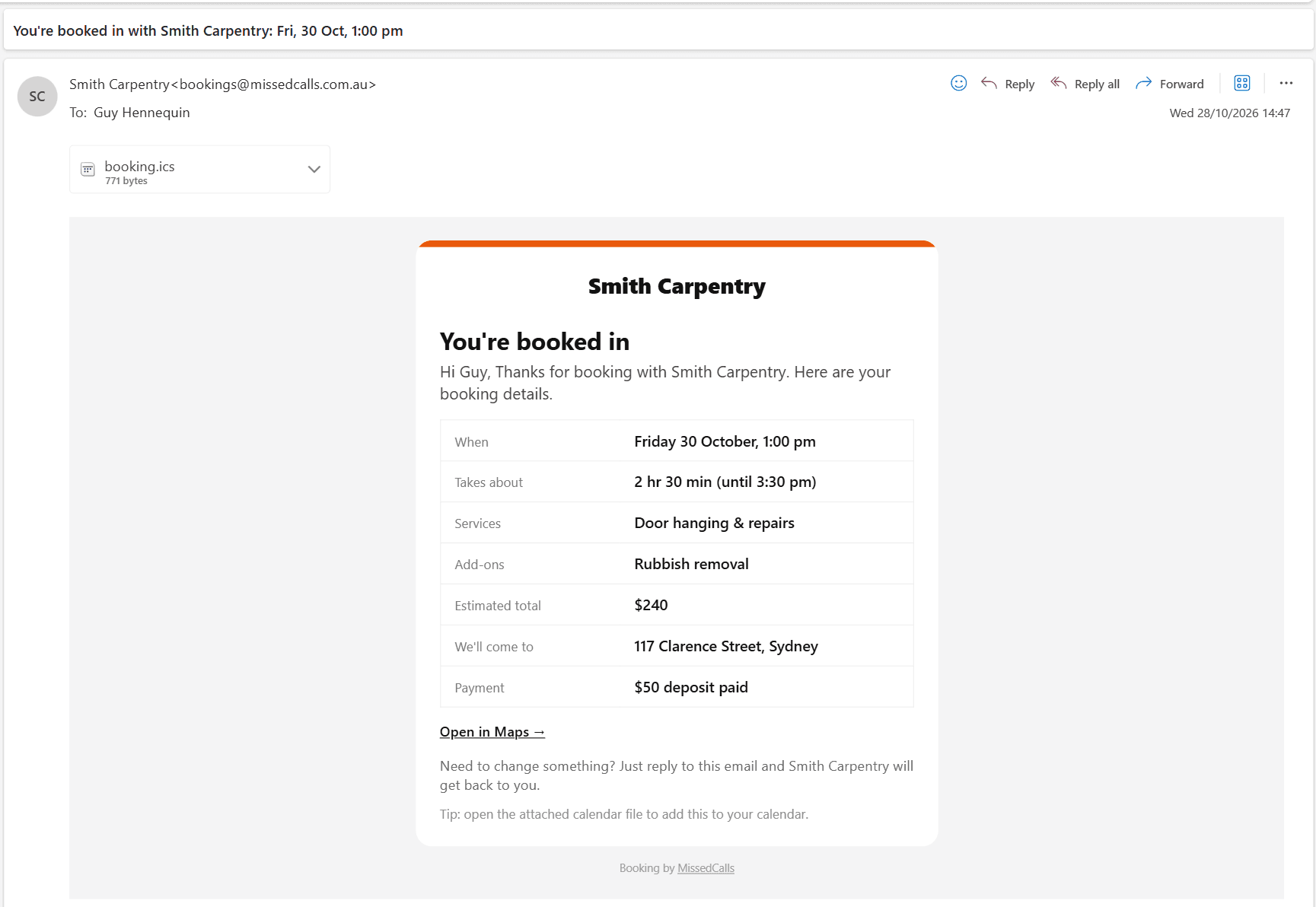The image size is (1316, 907).
Task: Click the Forward arrow icon
Action: 1143,83
